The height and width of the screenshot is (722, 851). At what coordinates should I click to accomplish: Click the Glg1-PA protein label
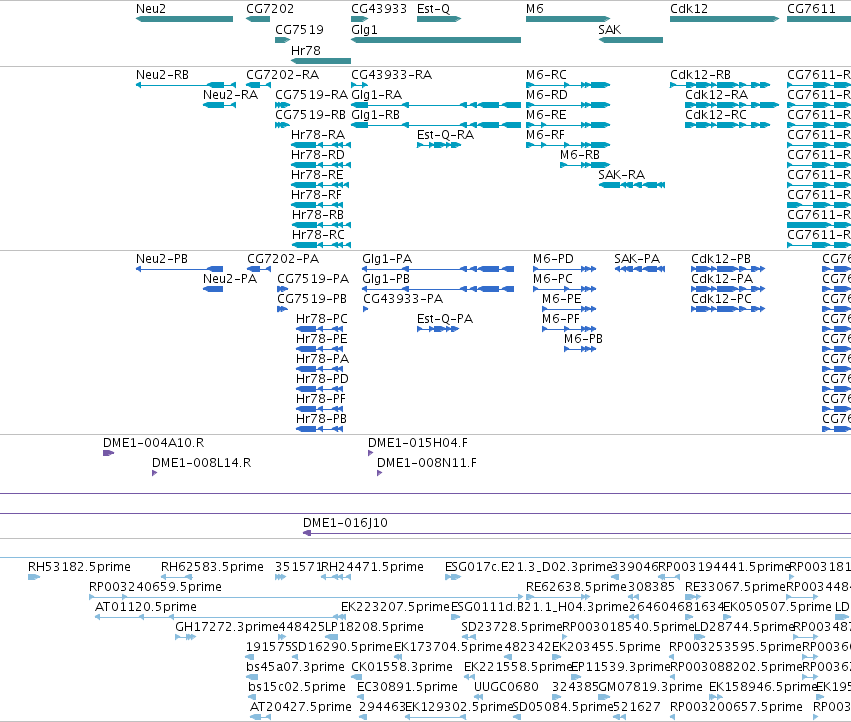click(x=387, y=258)
